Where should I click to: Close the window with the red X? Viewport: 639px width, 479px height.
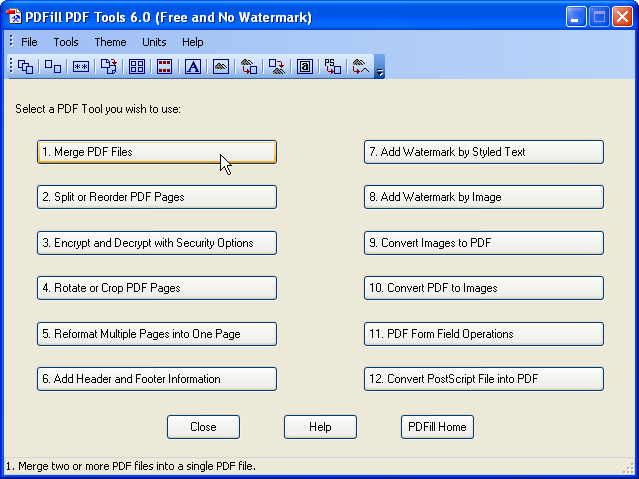pos(622,17)
